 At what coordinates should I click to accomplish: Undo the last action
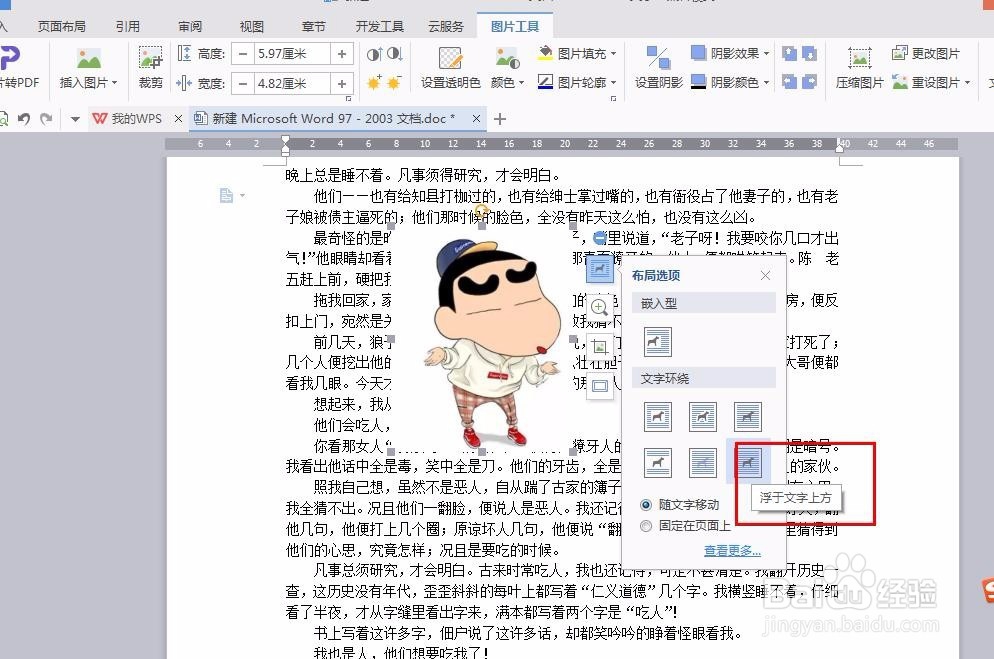(24, 118)
